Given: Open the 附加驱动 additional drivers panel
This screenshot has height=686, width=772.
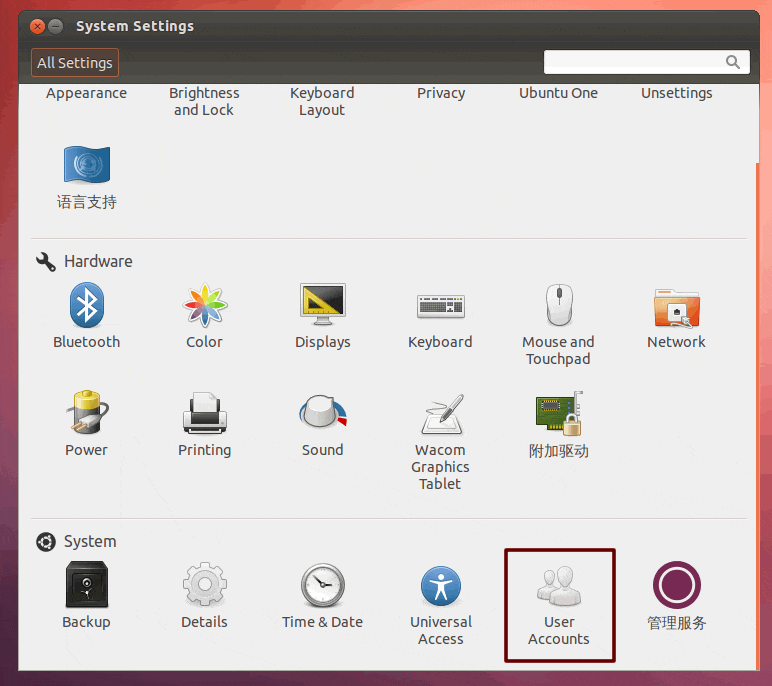Looking at the screenshot, I should tap(558, 414).
